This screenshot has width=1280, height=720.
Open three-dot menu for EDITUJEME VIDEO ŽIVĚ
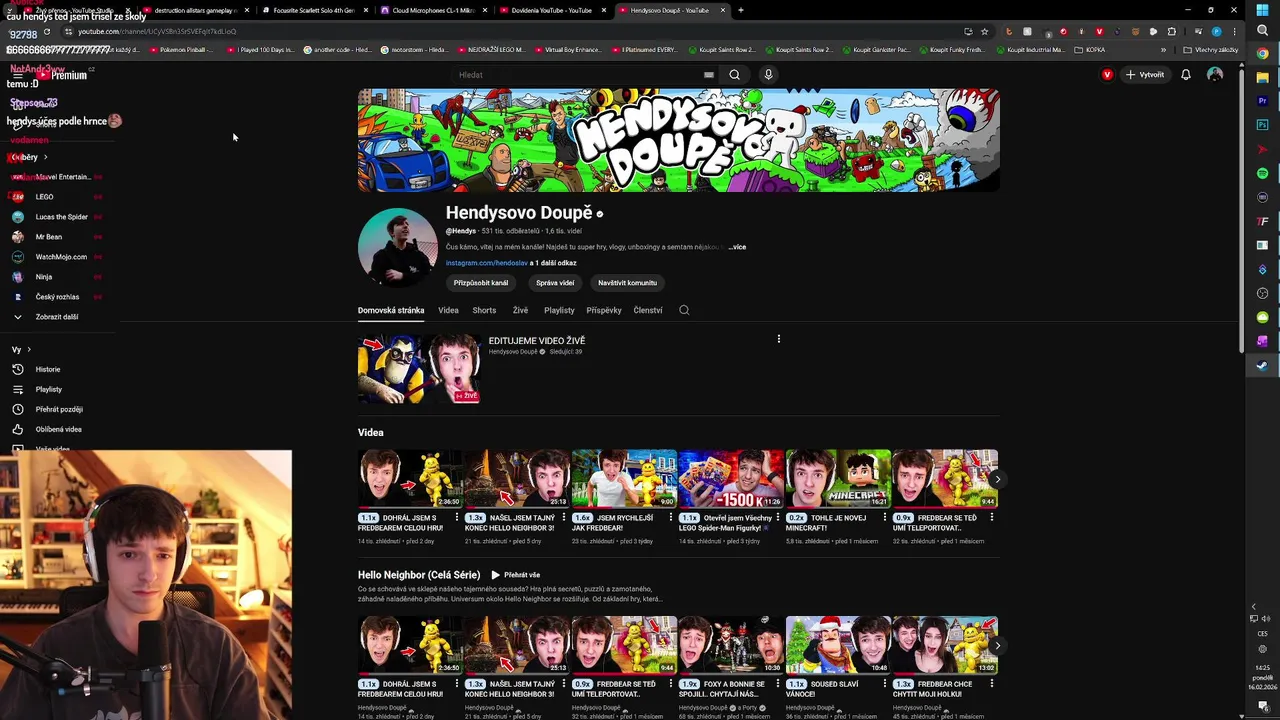[x=778, y=339]
